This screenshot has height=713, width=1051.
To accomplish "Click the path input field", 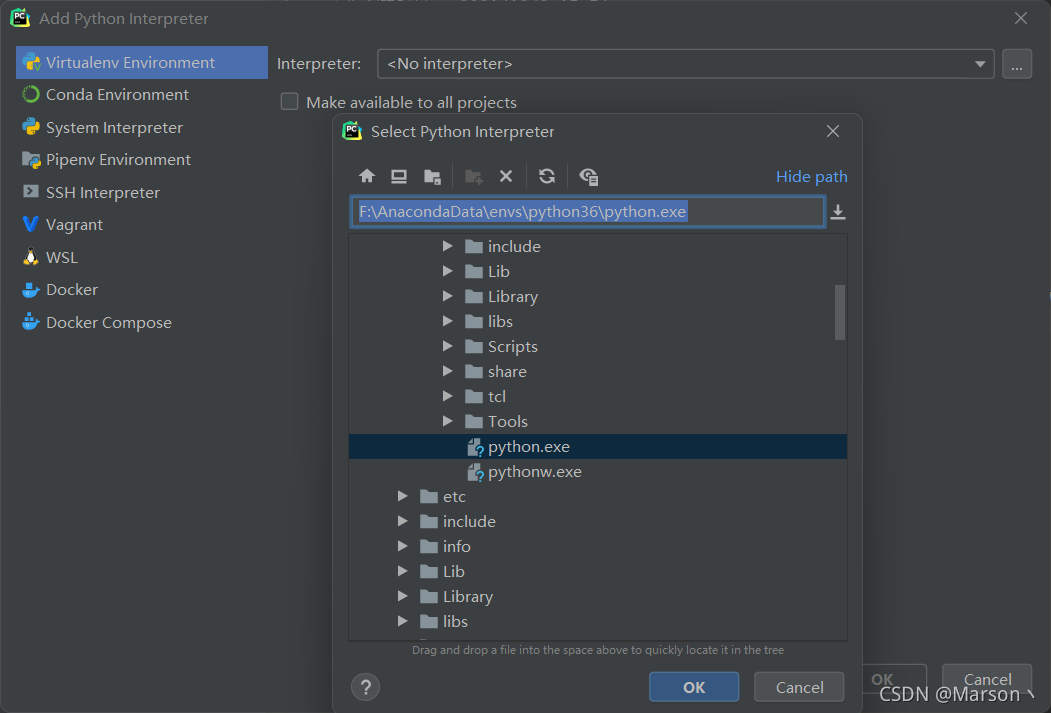I will coord(587,212).
